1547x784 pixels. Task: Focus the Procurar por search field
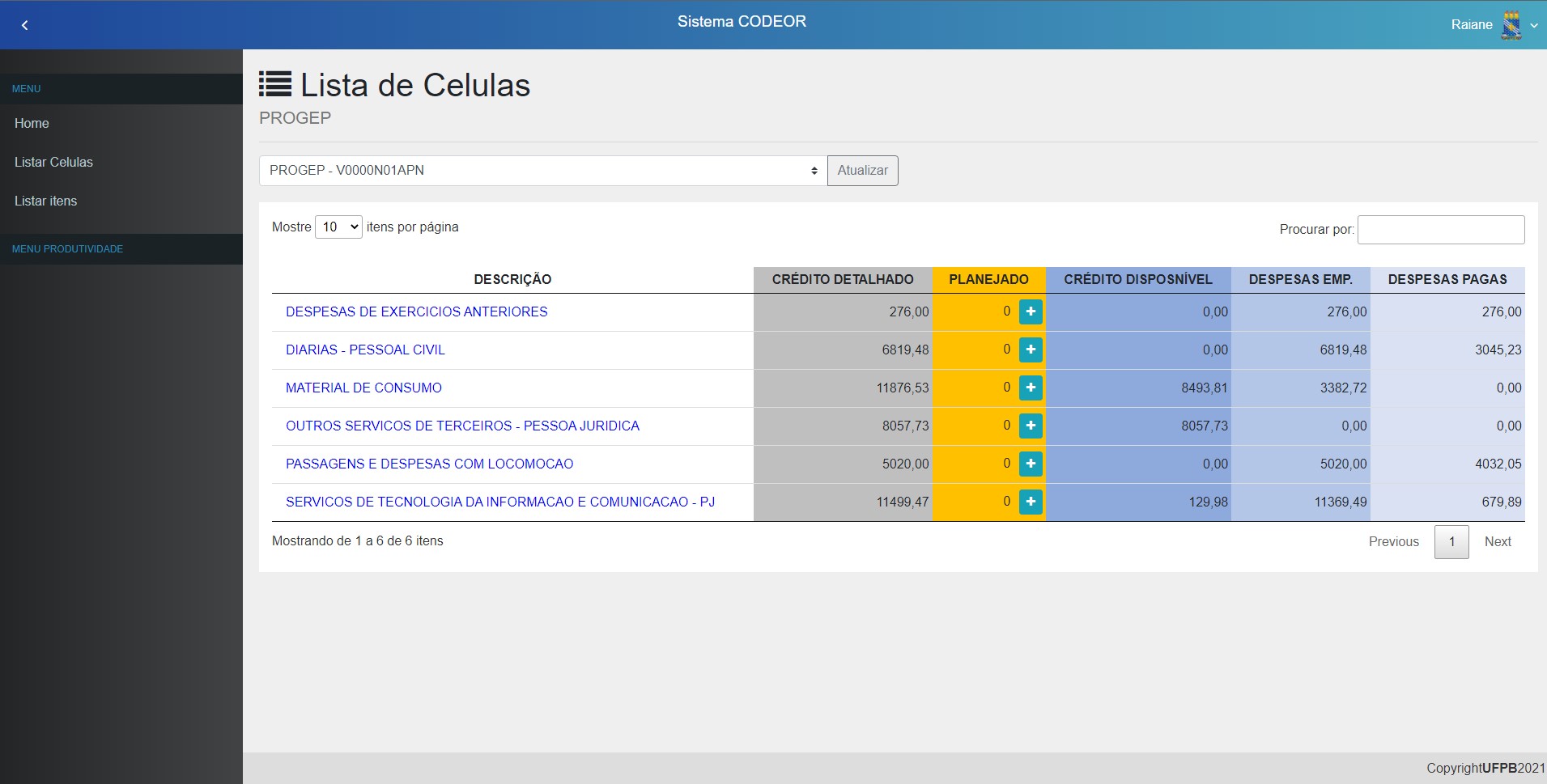pos(1440,230)
